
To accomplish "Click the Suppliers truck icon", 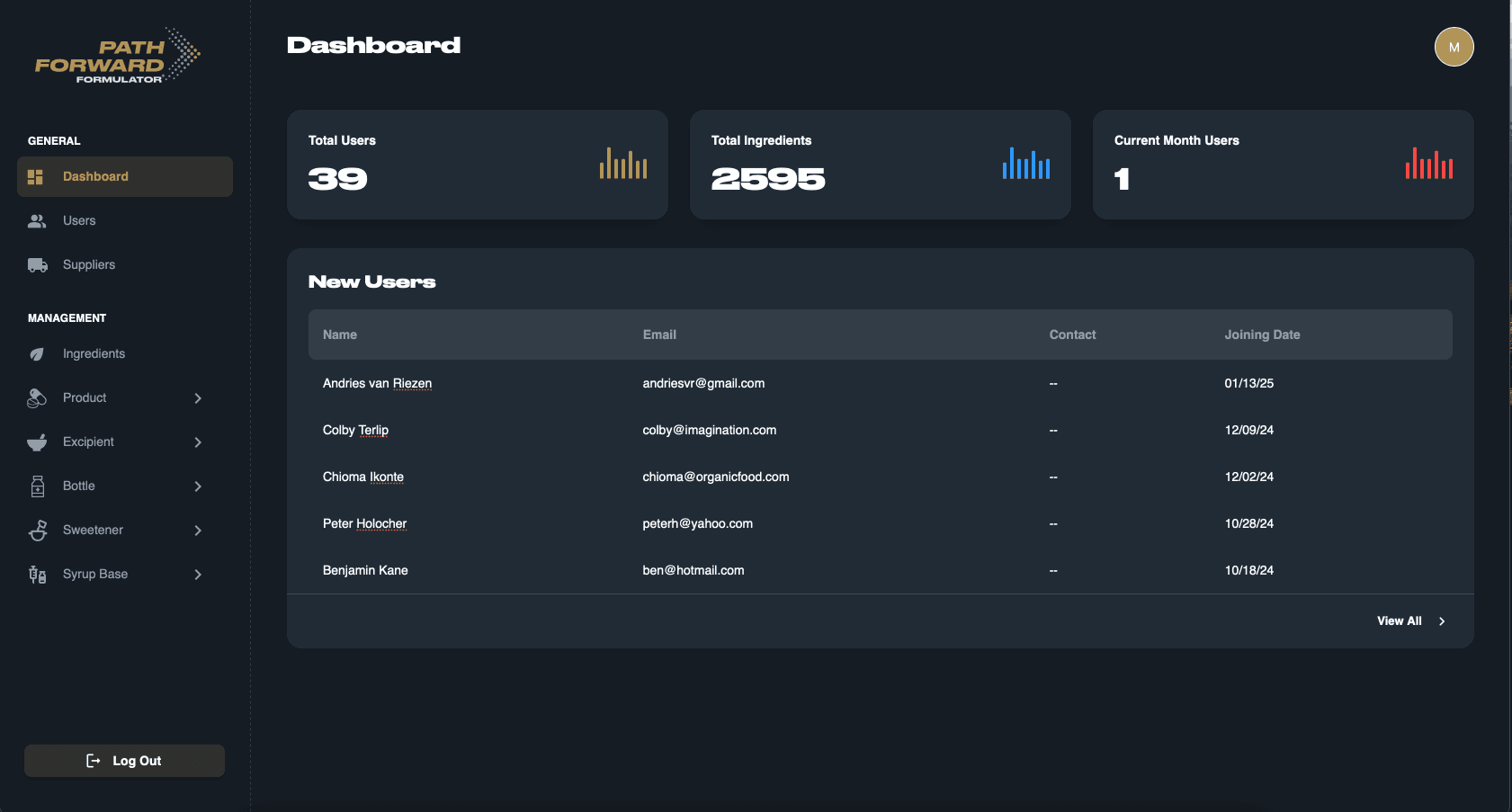I will pos(37,265).
